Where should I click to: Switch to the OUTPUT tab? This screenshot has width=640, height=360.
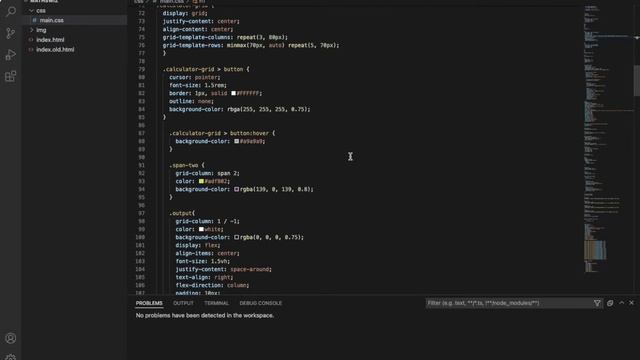pos(183,303)
